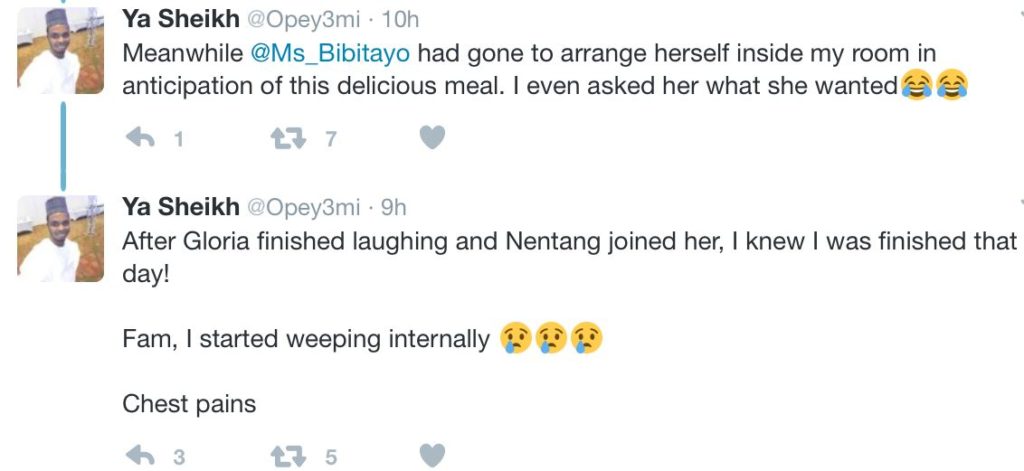Click the reply arrow on the 9h tweet

[138, 457]
